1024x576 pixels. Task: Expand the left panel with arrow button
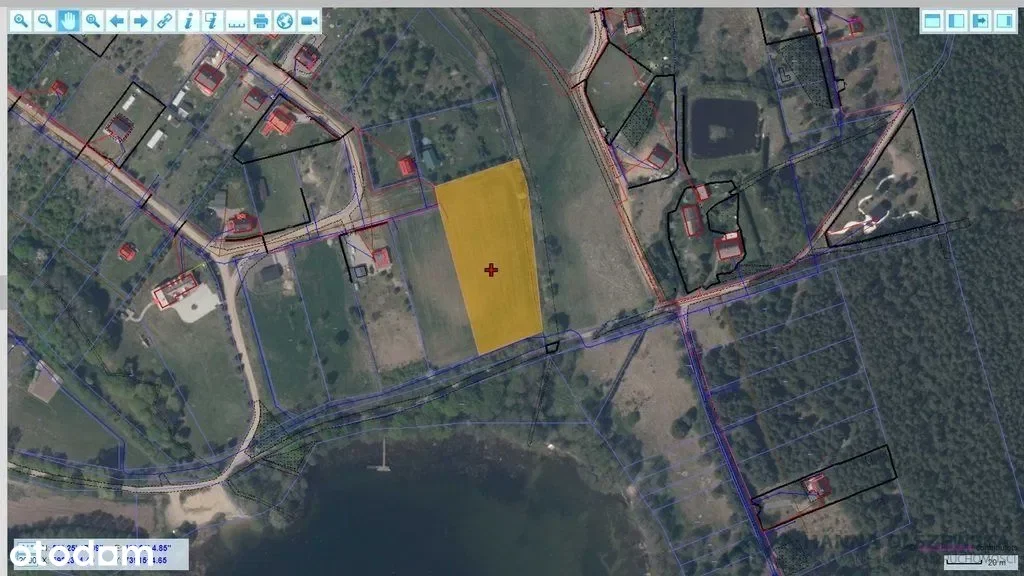coord(980,20)
